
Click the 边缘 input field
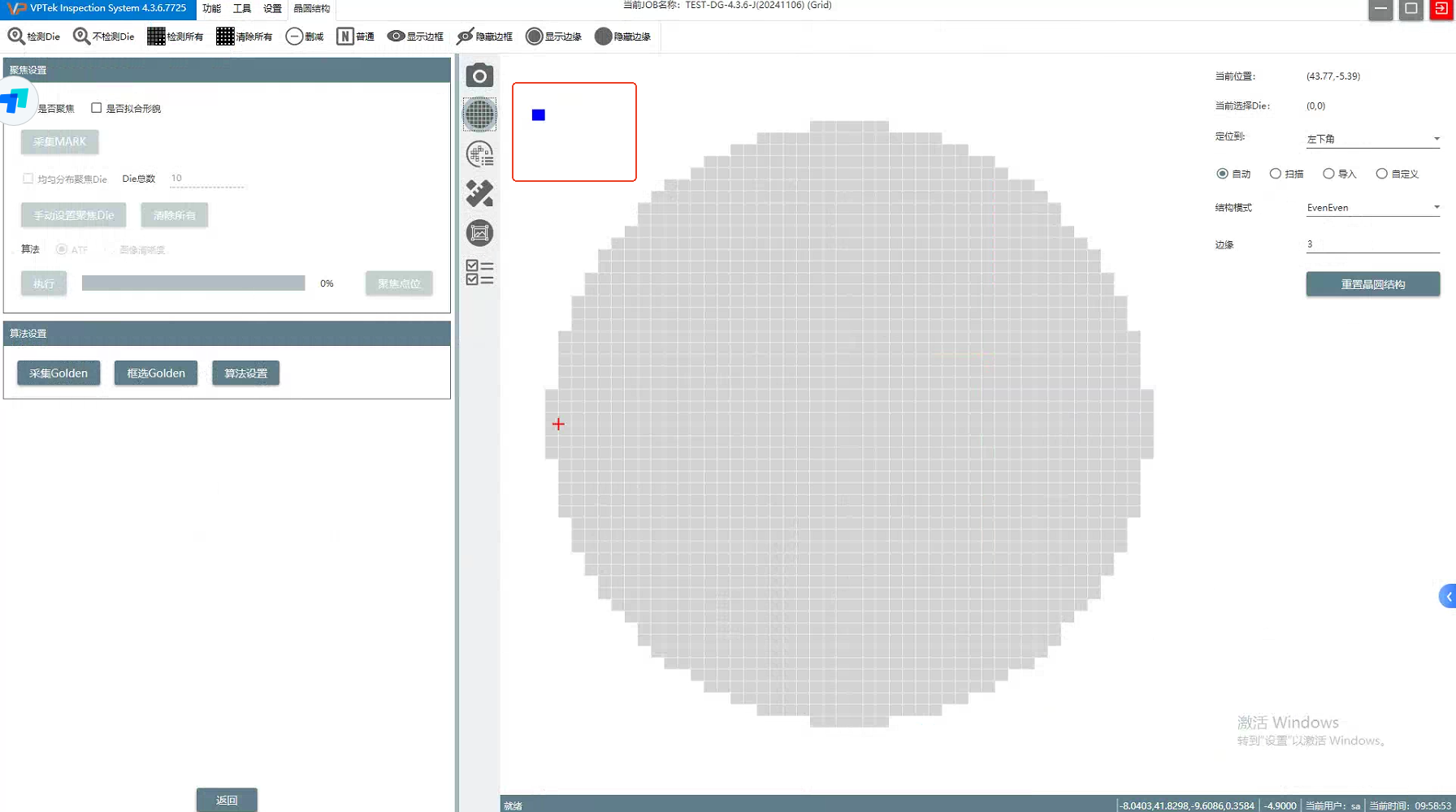(1372, 244)
